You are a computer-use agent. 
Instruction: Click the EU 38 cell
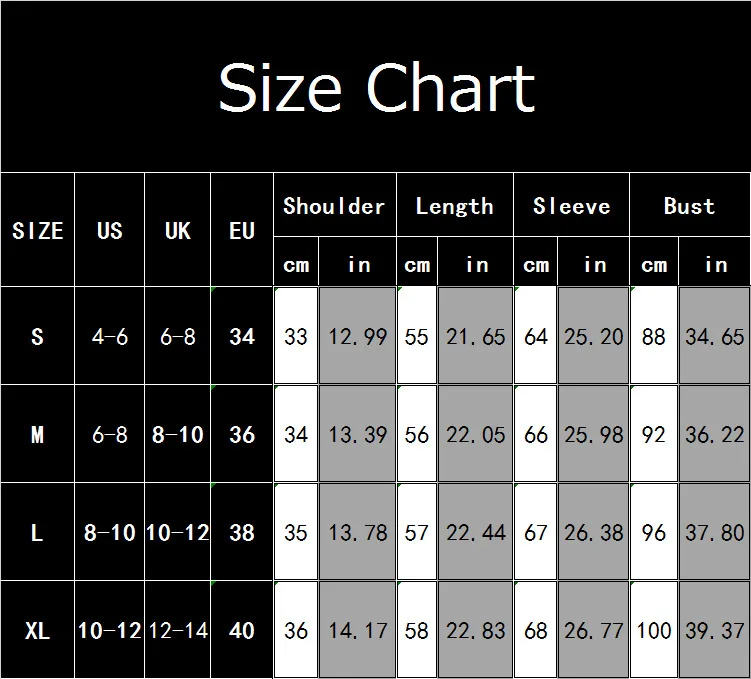[x=242, y=533]
